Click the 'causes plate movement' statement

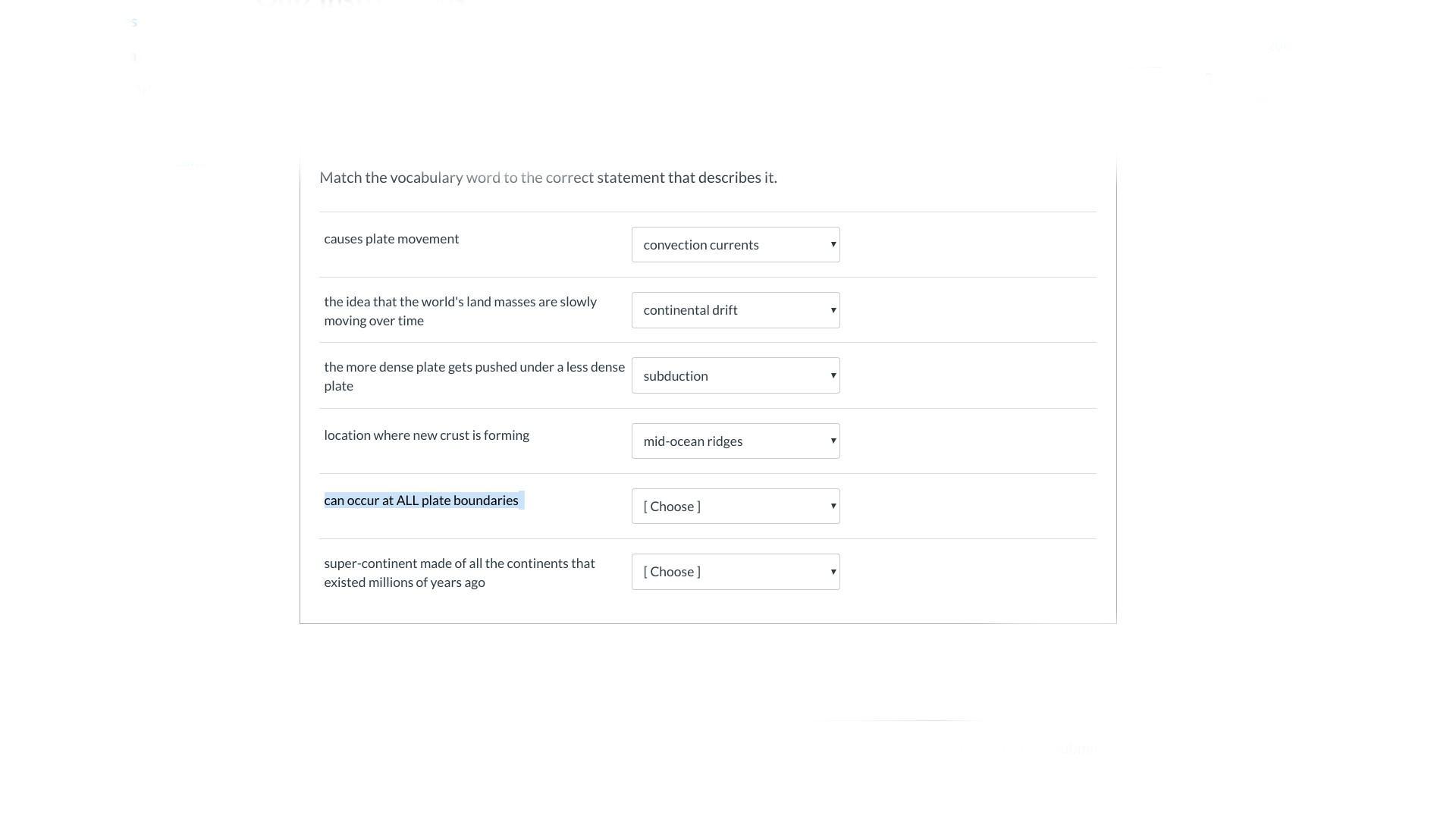(391, 239)
